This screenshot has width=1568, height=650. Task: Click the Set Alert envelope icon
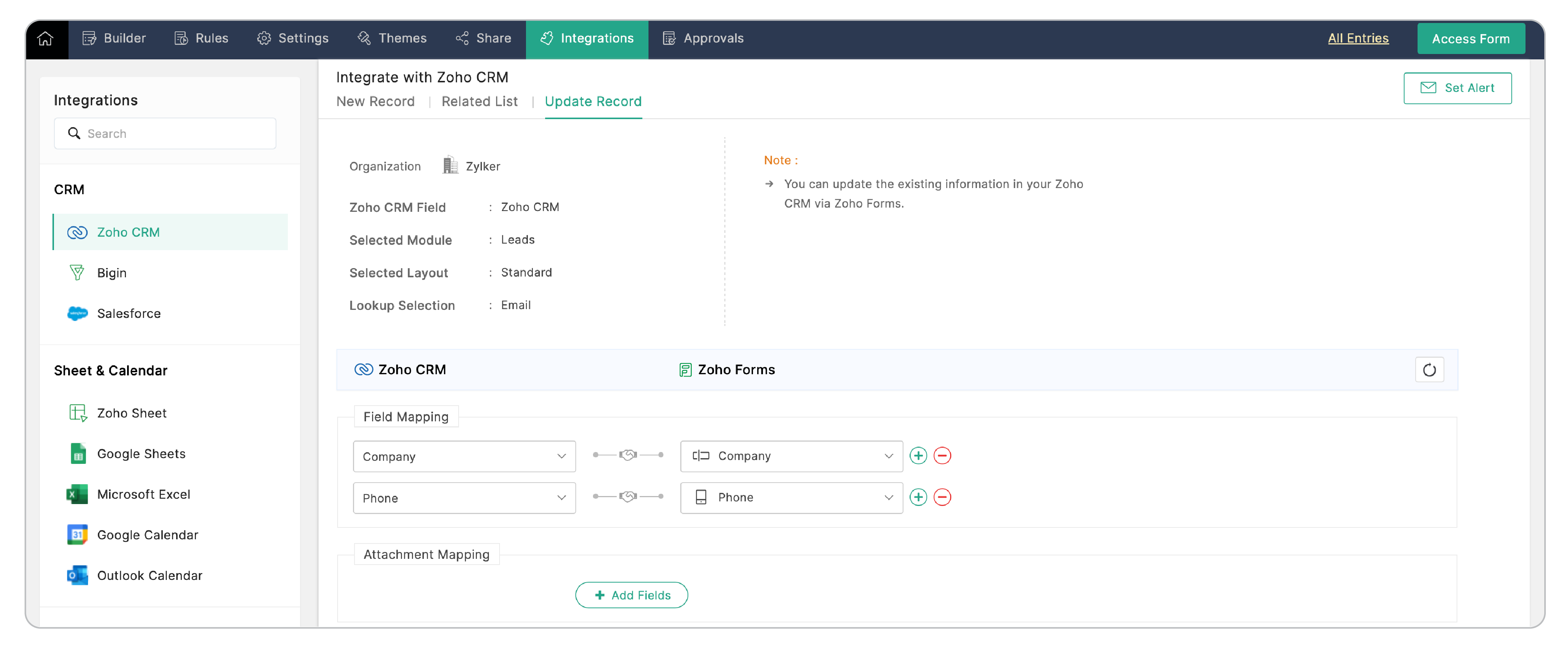pos(1428,88)
